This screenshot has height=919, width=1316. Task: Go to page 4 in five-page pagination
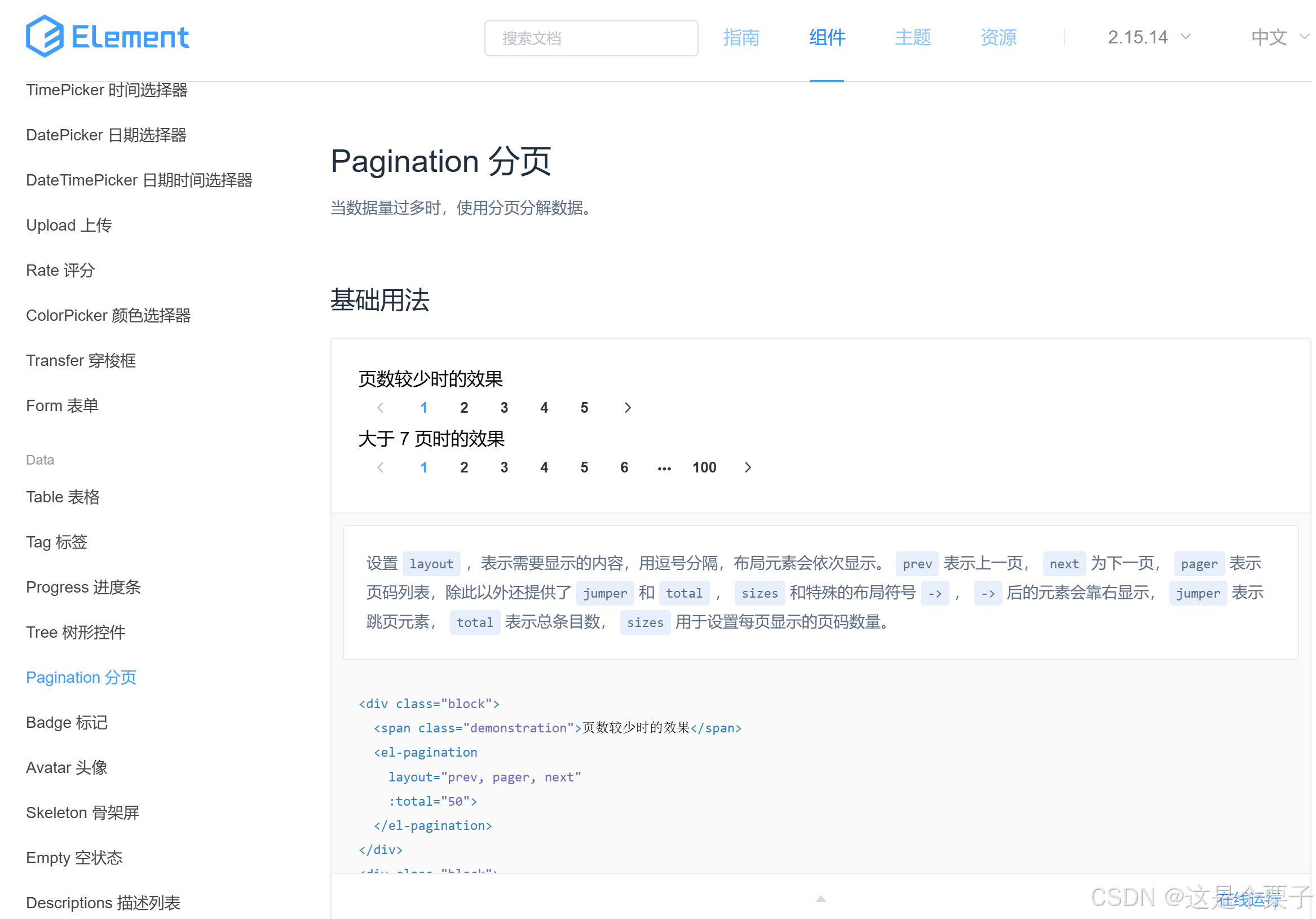pyautogui.click(x=545, y=408)
